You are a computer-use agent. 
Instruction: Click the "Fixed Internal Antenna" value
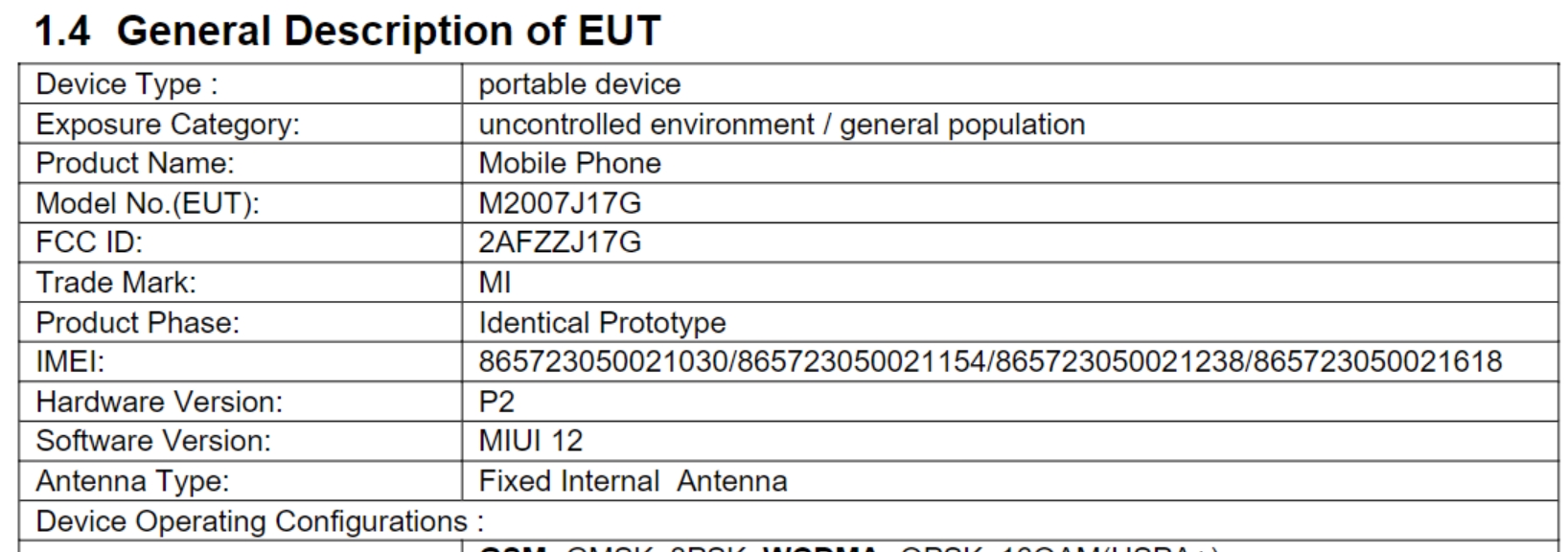633,481
